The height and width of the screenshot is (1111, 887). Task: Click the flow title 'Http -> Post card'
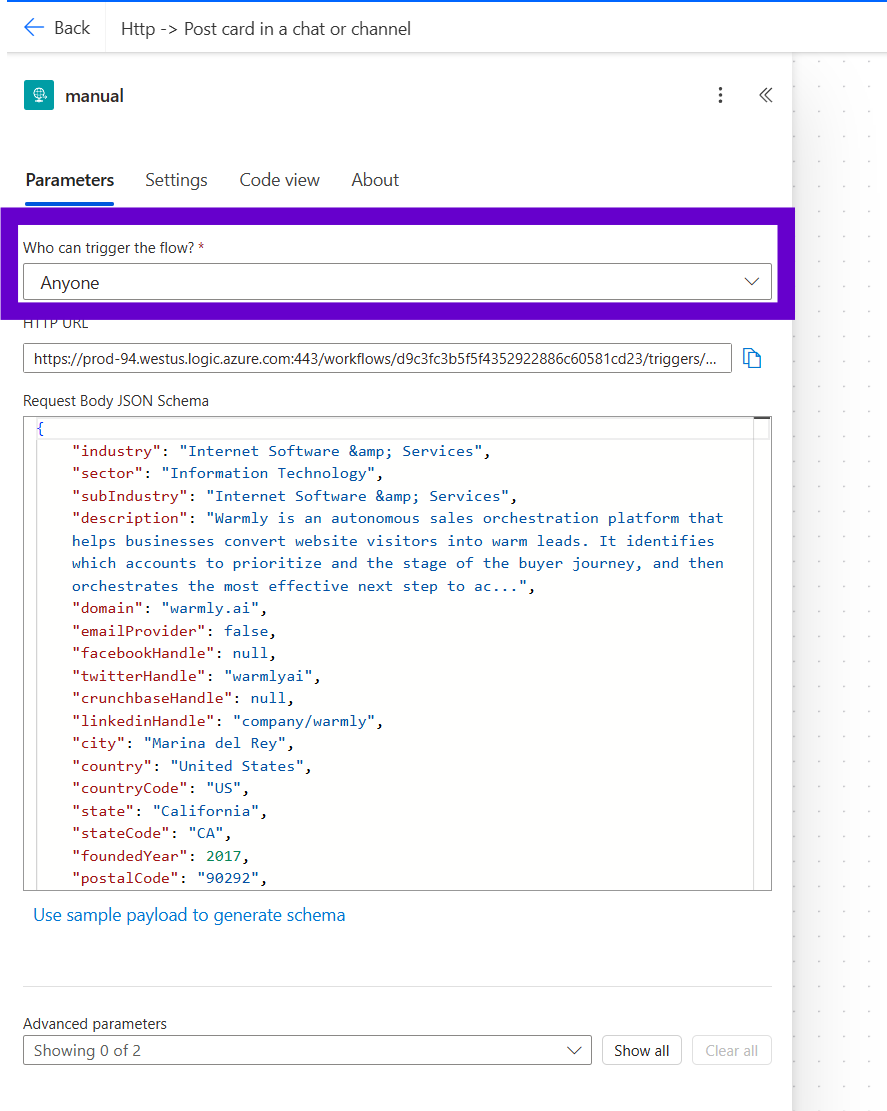[266, 28]
